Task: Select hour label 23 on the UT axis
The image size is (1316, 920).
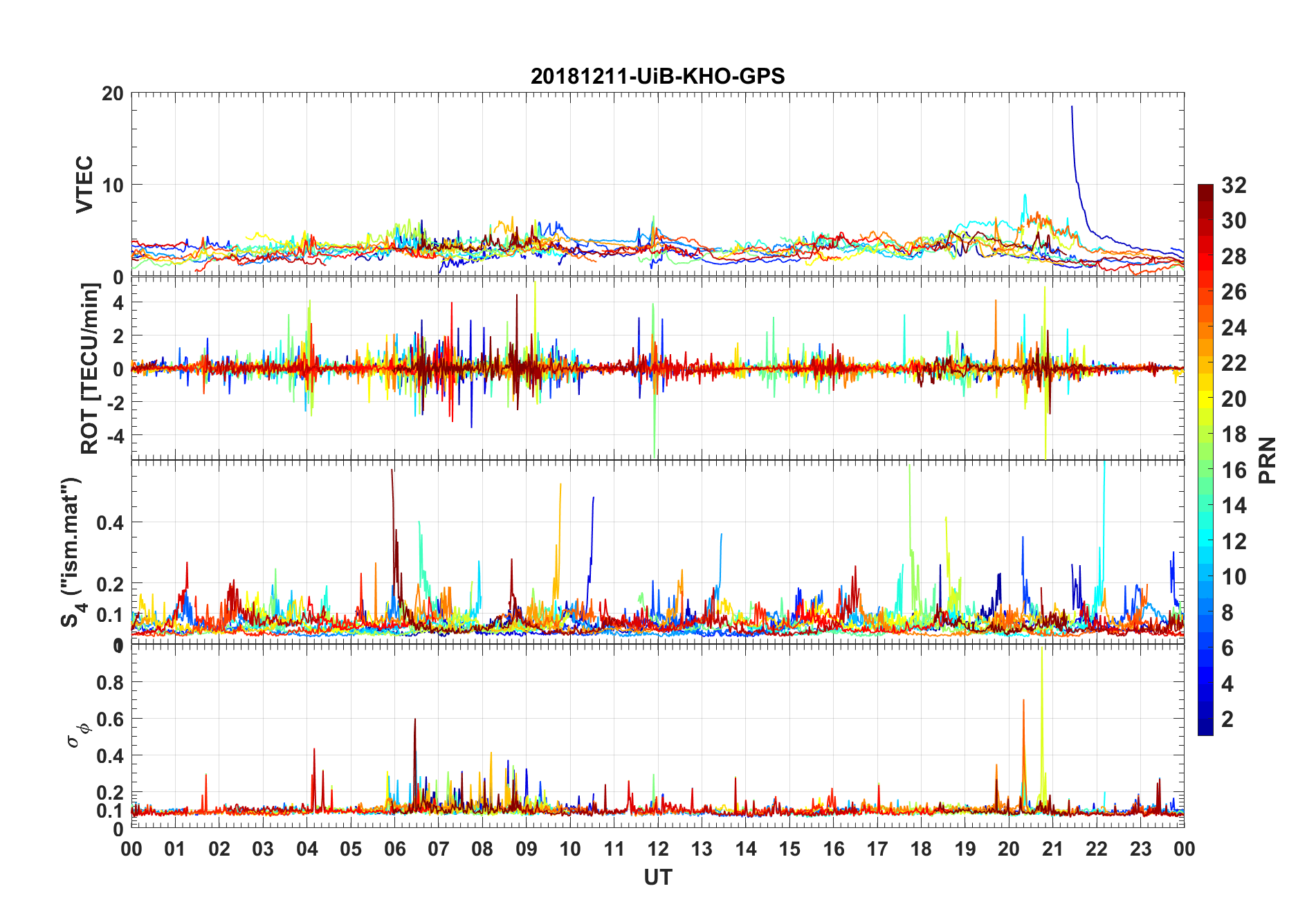Action: point(1140,849)
